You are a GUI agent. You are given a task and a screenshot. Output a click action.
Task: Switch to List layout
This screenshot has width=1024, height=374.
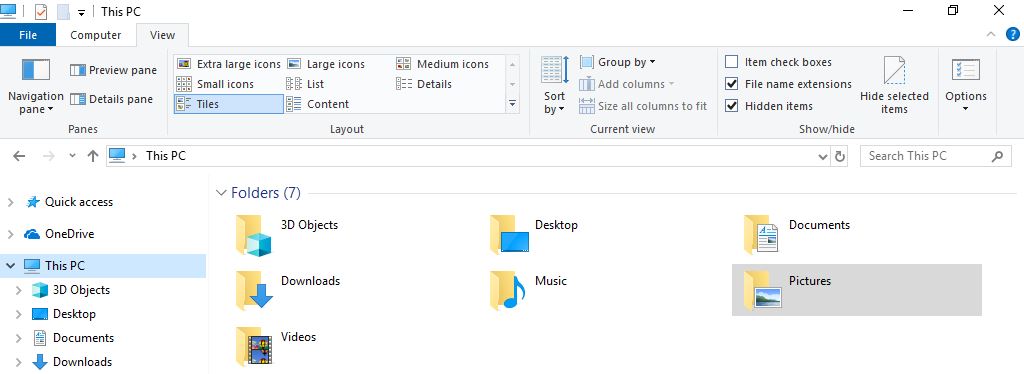[x=305, y=84]
